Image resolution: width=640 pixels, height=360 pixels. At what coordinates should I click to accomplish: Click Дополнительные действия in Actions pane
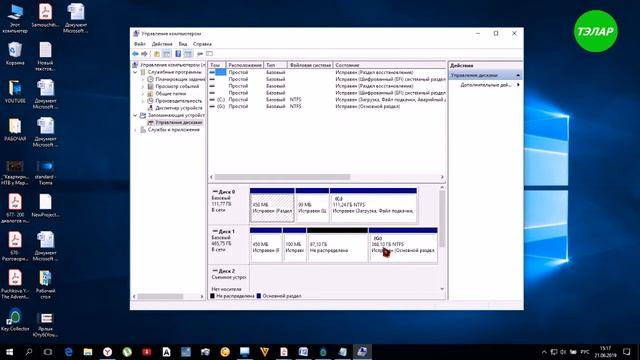(x=485, y=85)
